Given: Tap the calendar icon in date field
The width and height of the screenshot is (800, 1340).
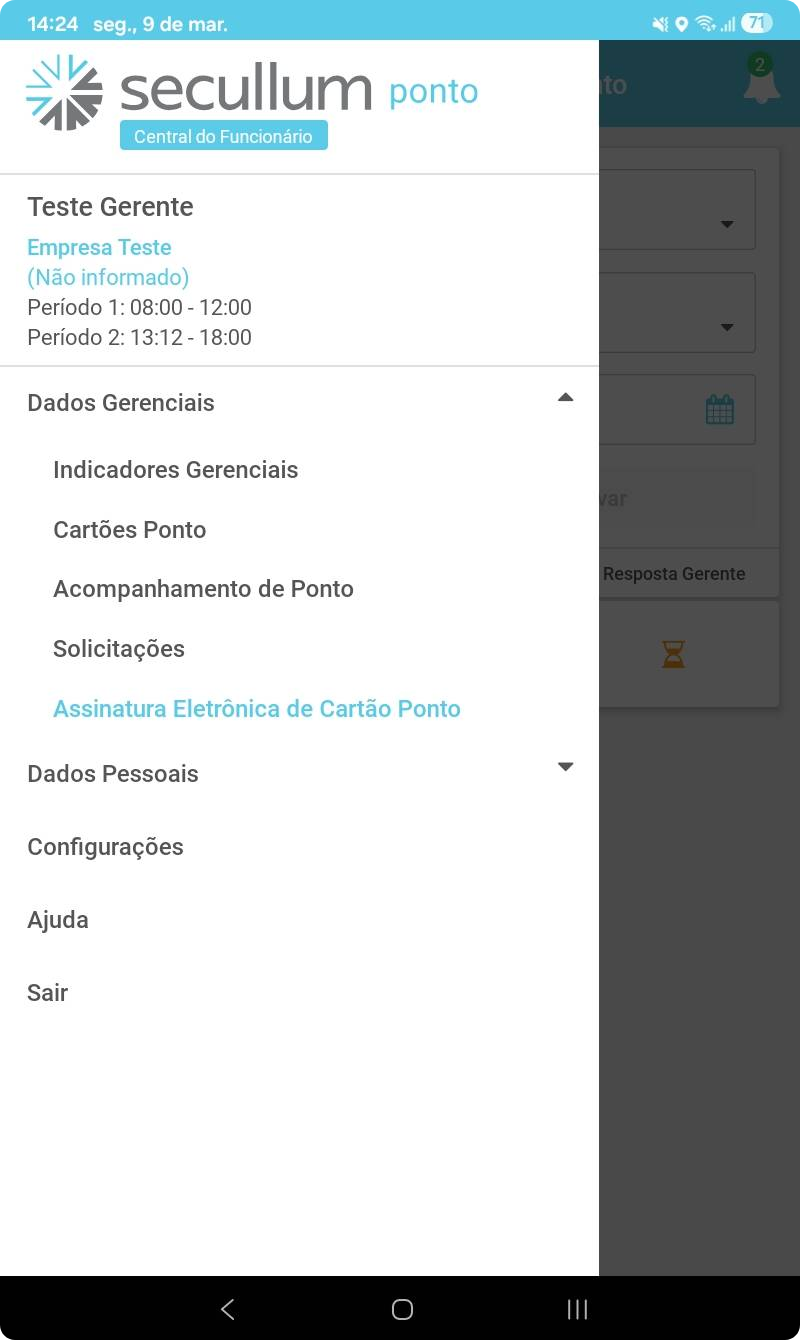Looking at the screenshot, I should tap(720, 409).
